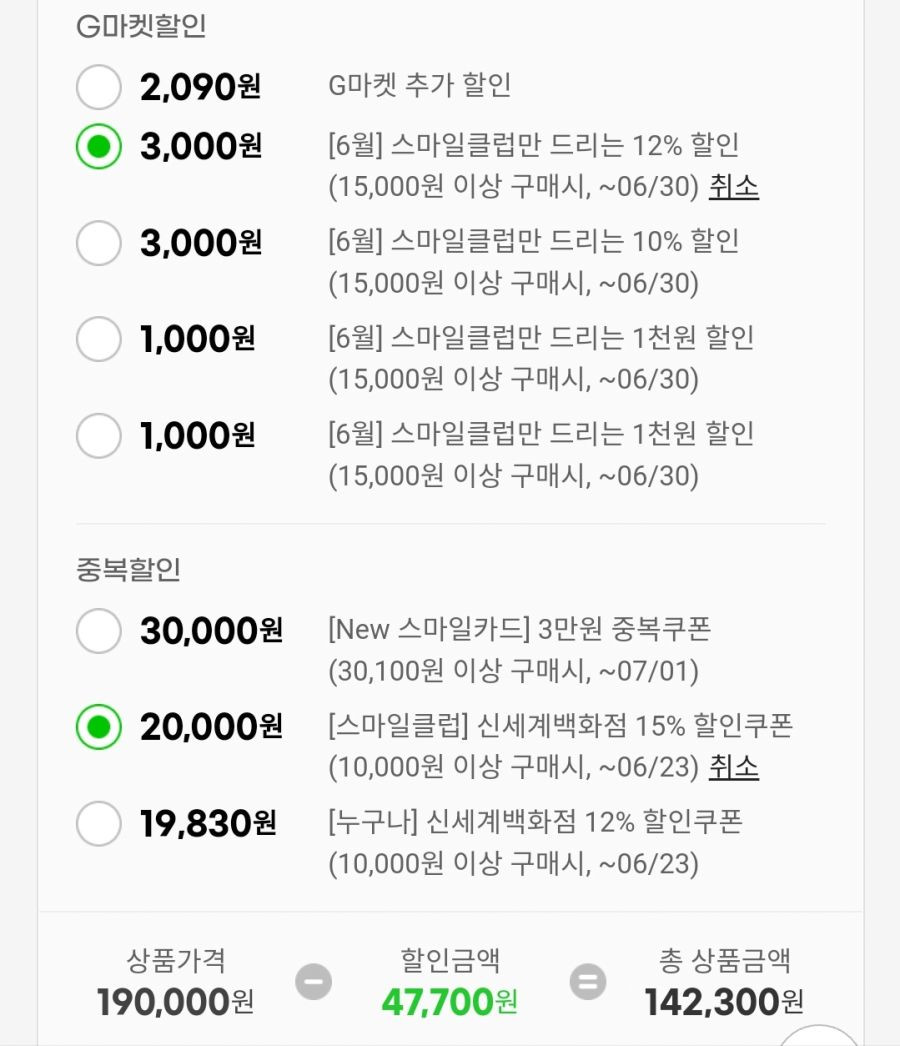
Task: Choose the 30,000원 New 스마일카드 중복쿠폰 radio
Action: 99,630
